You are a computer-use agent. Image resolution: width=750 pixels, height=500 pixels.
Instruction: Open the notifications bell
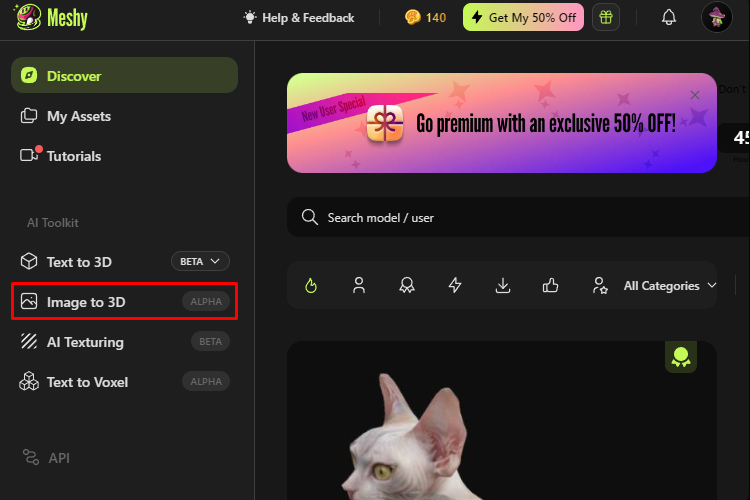(x=669, y=18)
